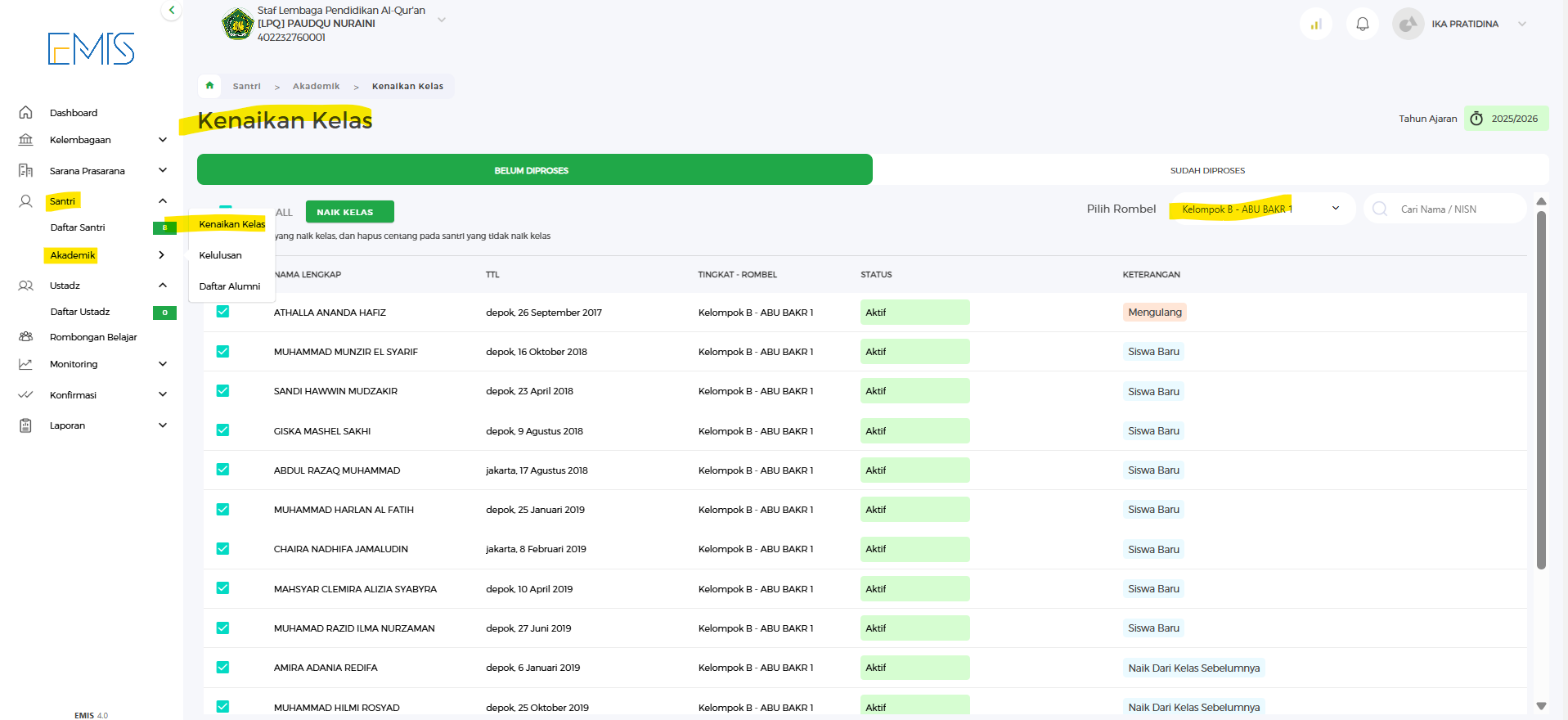The image size is (1568, 720).
Task: Uncheck ABDUL RAZAQ MUHAMMAD checkbox
Action: click(x=222, y=470)
